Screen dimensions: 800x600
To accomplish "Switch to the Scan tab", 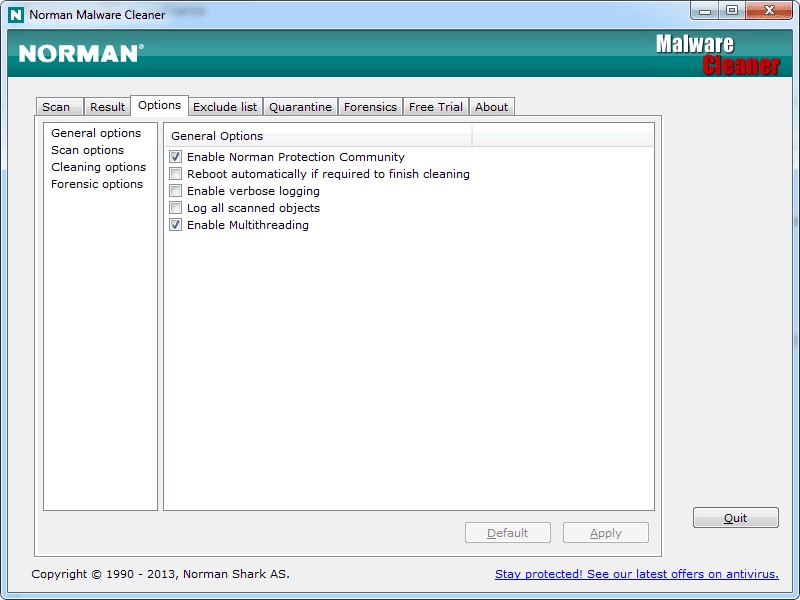I will [x=59, y=107].
